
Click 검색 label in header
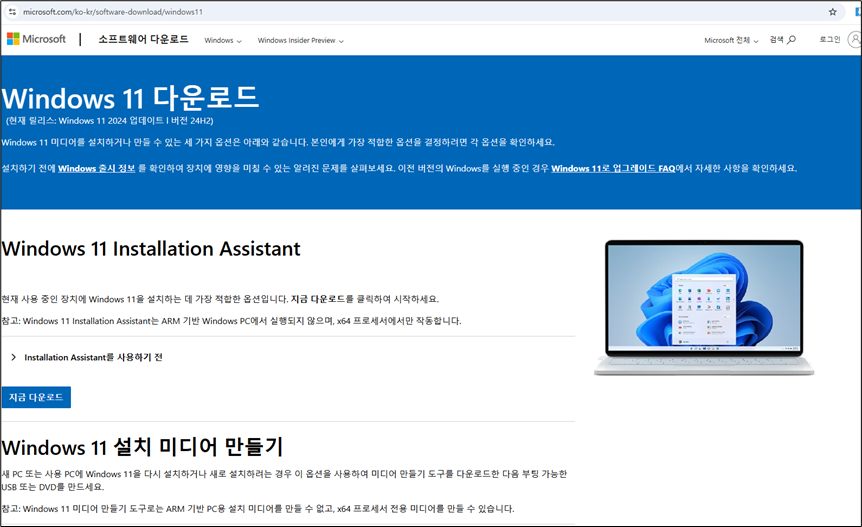click(x=776, y=40)
